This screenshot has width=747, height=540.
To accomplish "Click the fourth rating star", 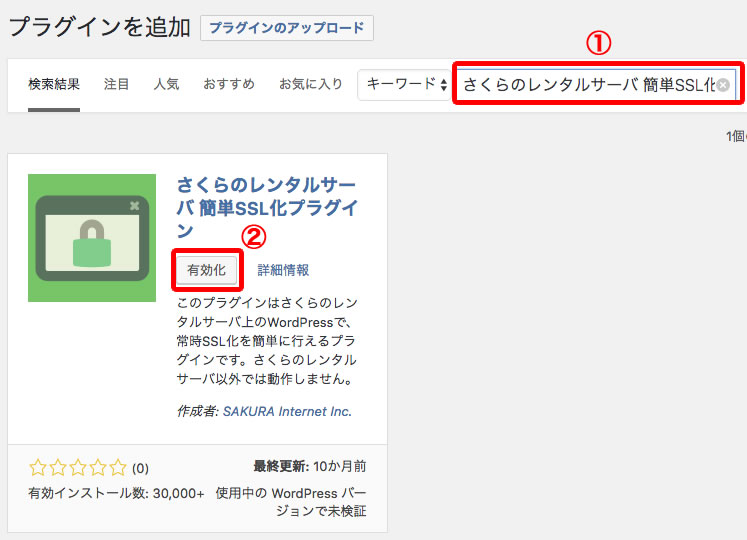I will [x=98, y=467].
